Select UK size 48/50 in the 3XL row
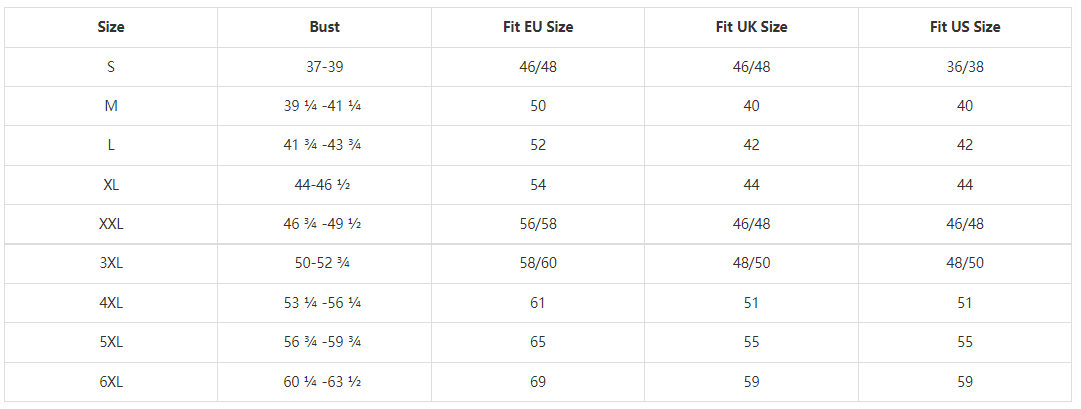Image resolution: width=1081 pixels, height=409 pixels. coord(751,263)
